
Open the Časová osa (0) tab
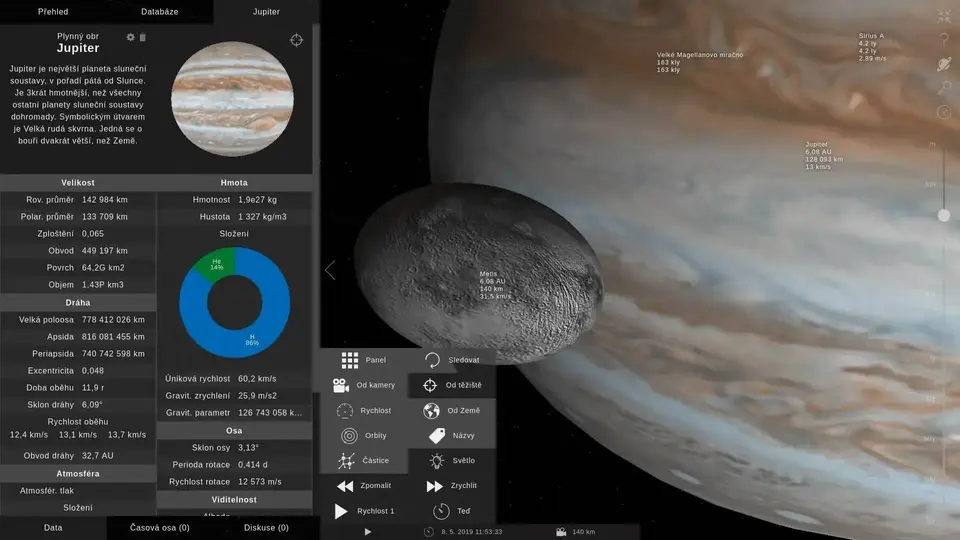click(160, 528)
